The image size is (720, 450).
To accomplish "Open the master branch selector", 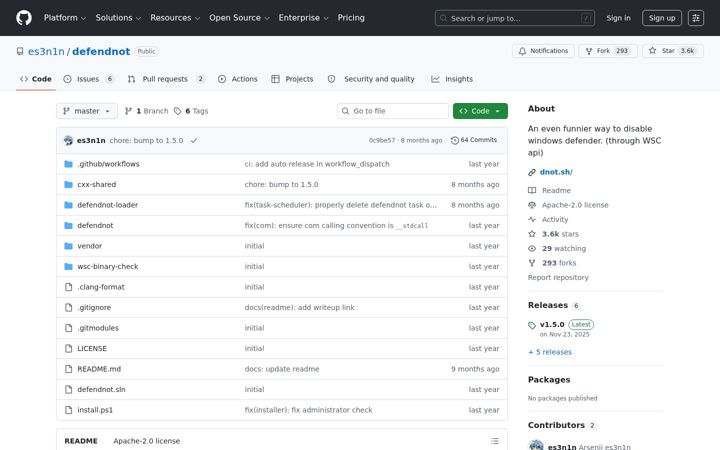I will point(87,111).
